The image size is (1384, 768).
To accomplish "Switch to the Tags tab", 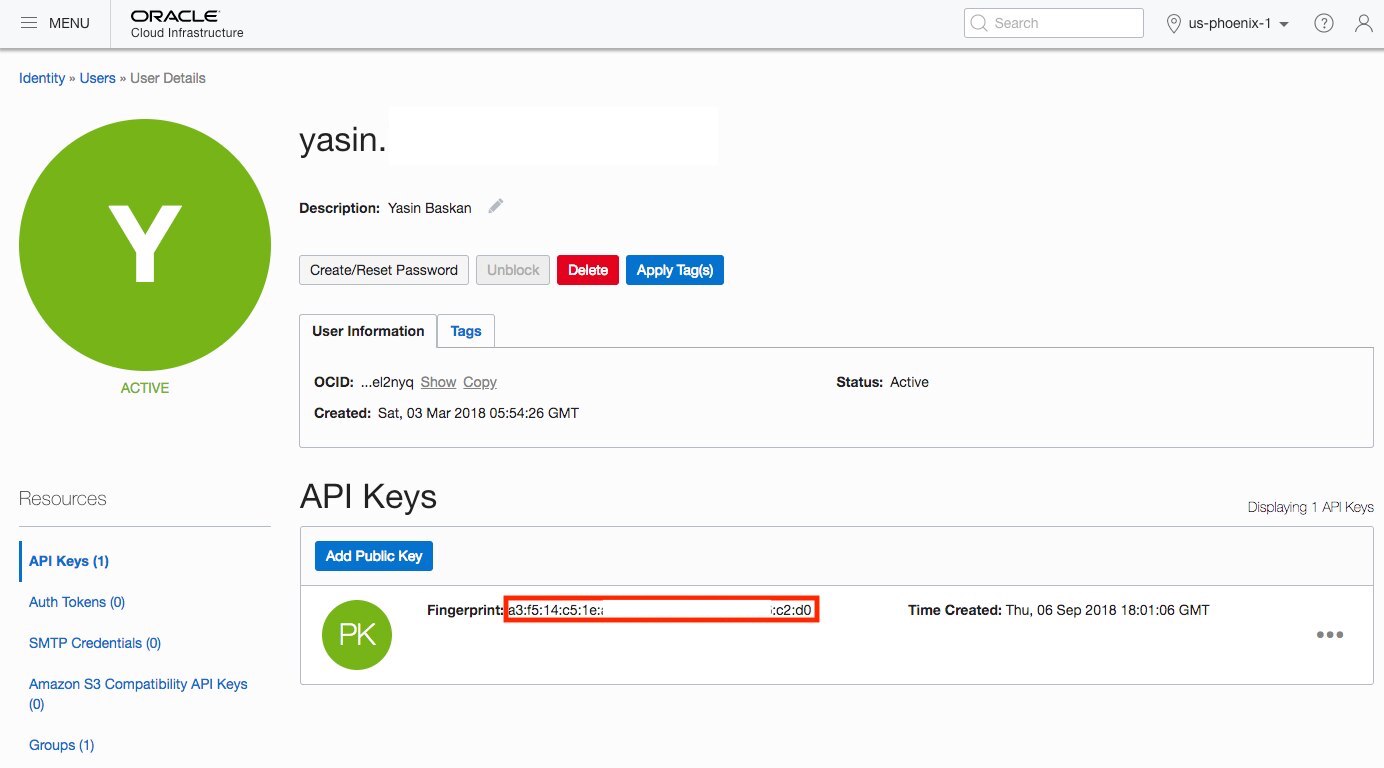I will pos(466,331).
